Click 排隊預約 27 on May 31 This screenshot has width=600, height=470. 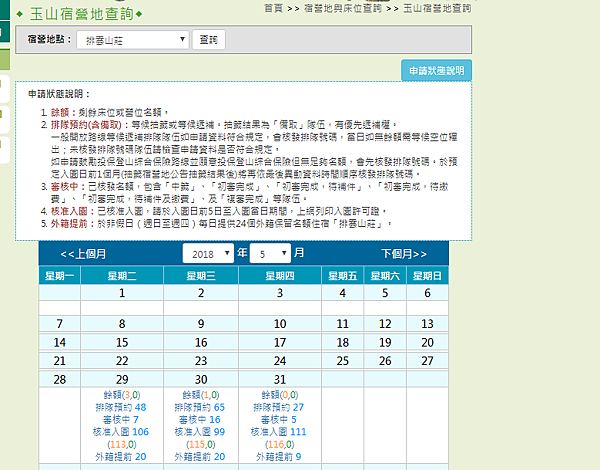click(x=279, y=407)
